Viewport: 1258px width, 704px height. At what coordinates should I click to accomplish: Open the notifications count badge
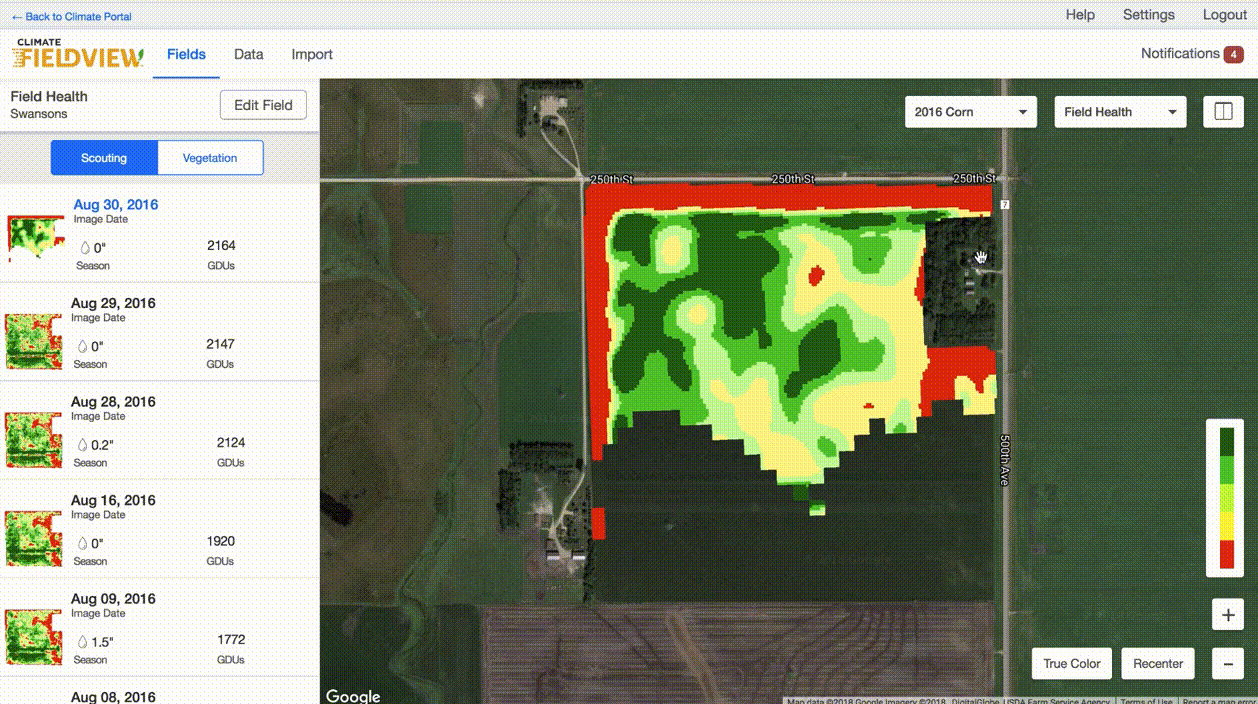coord(1233,54)
